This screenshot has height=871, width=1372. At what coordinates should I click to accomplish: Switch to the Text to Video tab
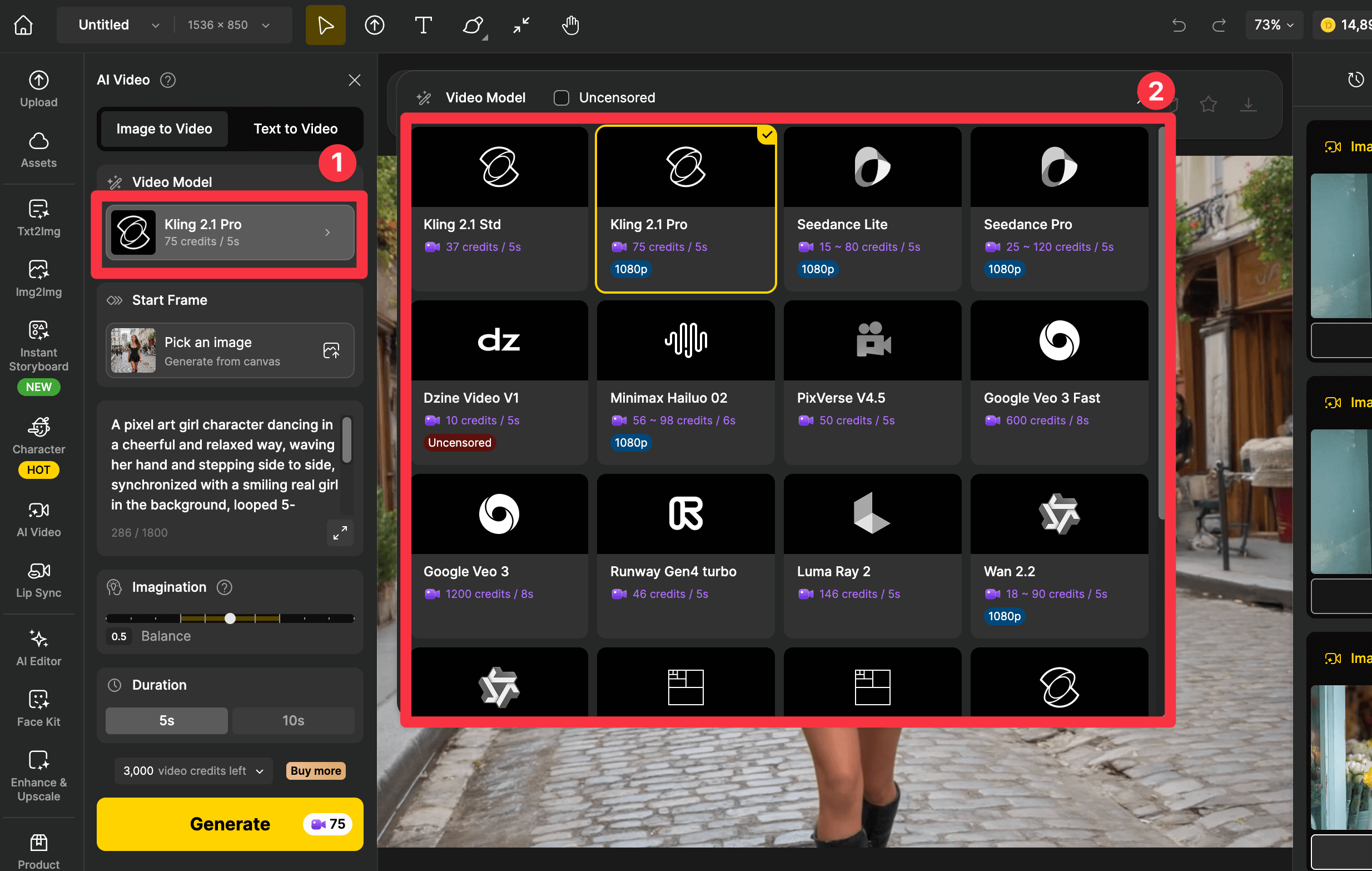coord(295,129)
